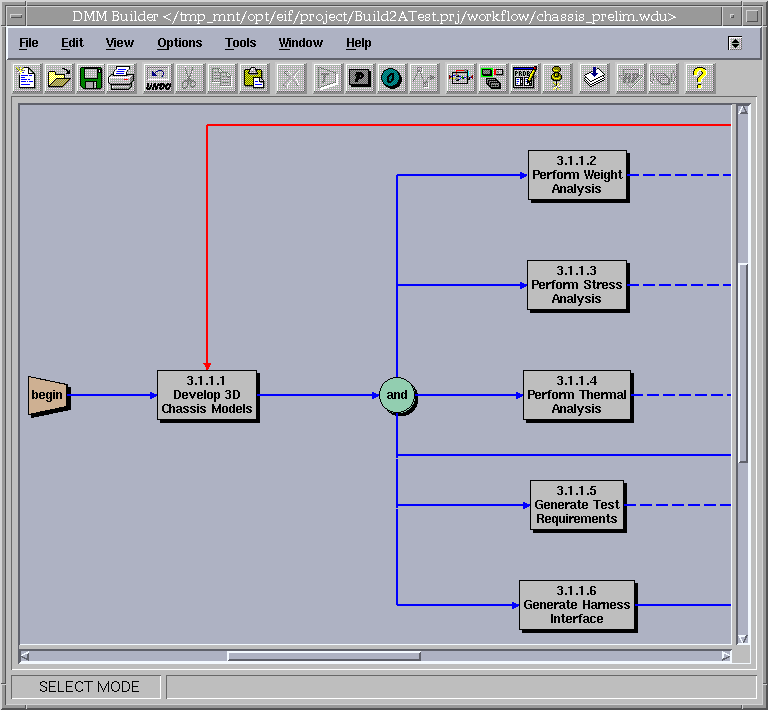Click the yellow question mark help icon
Image resolution: width=768 pixels, height=710 pixels.
[x=699, y=78]
